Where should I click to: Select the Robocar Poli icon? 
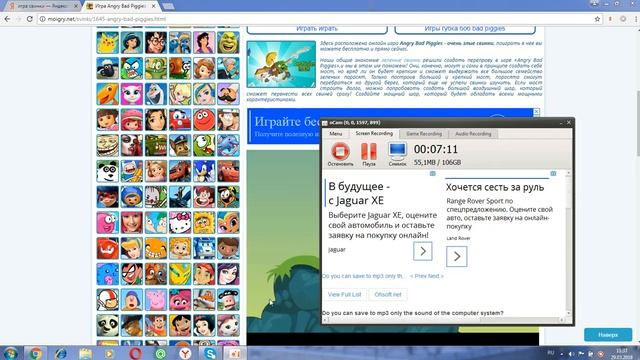coord(204,248)
